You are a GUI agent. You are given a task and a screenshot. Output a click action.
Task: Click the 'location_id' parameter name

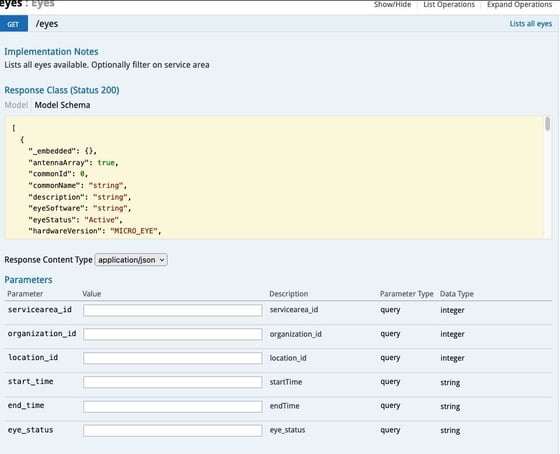pos(33,357)
